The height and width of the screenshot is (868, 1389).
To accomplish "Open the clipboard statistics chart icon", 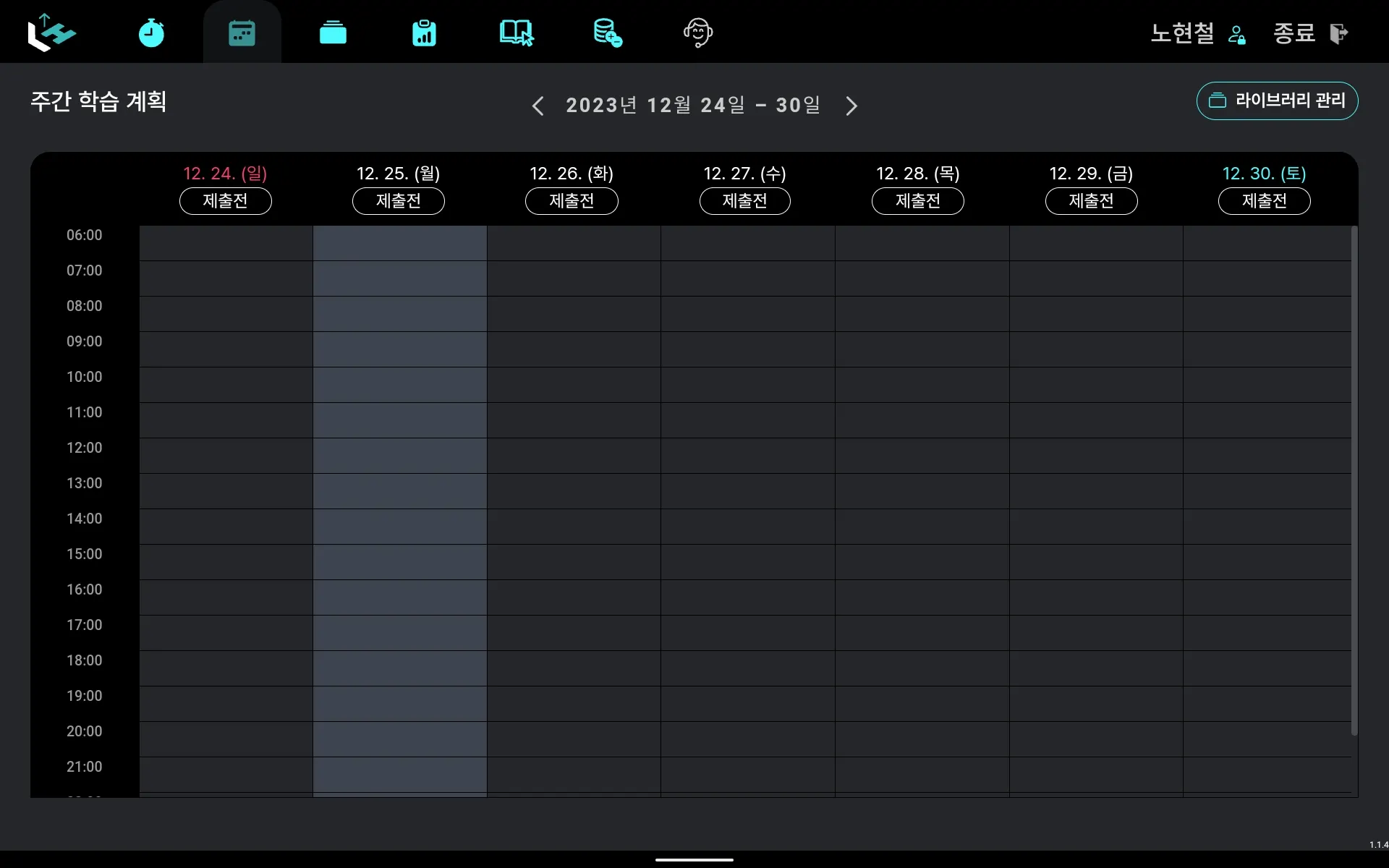I will pos(424,33).
